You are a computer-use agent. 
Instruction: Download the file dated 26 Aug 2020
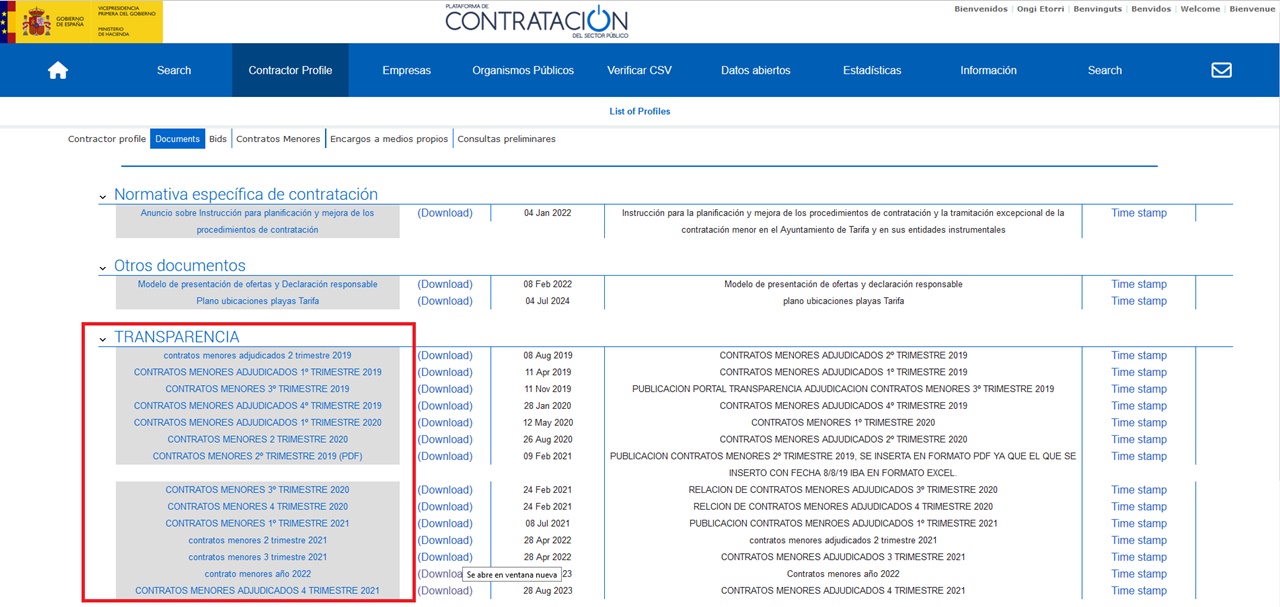[445, 439]
